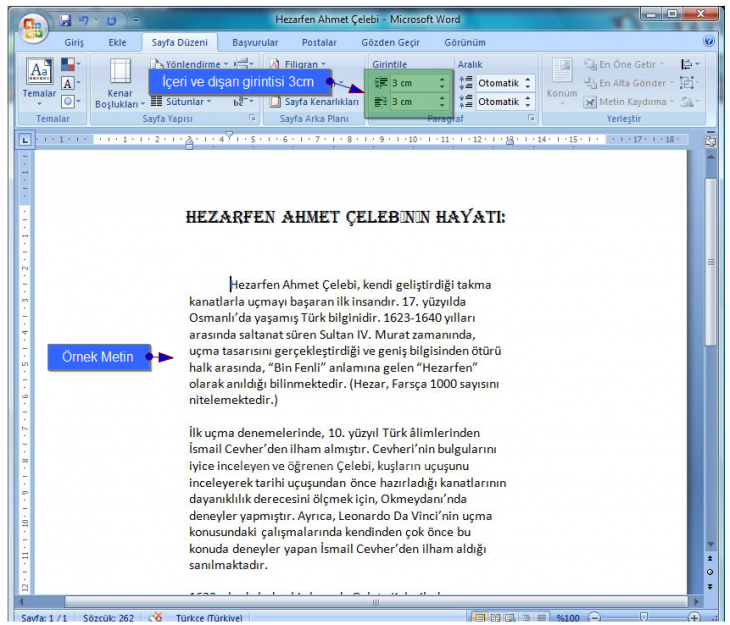This screenshot has width=730, height=625.
Task: Open Metin Kaydırma text wrapping
Action: tap(629, 102)
